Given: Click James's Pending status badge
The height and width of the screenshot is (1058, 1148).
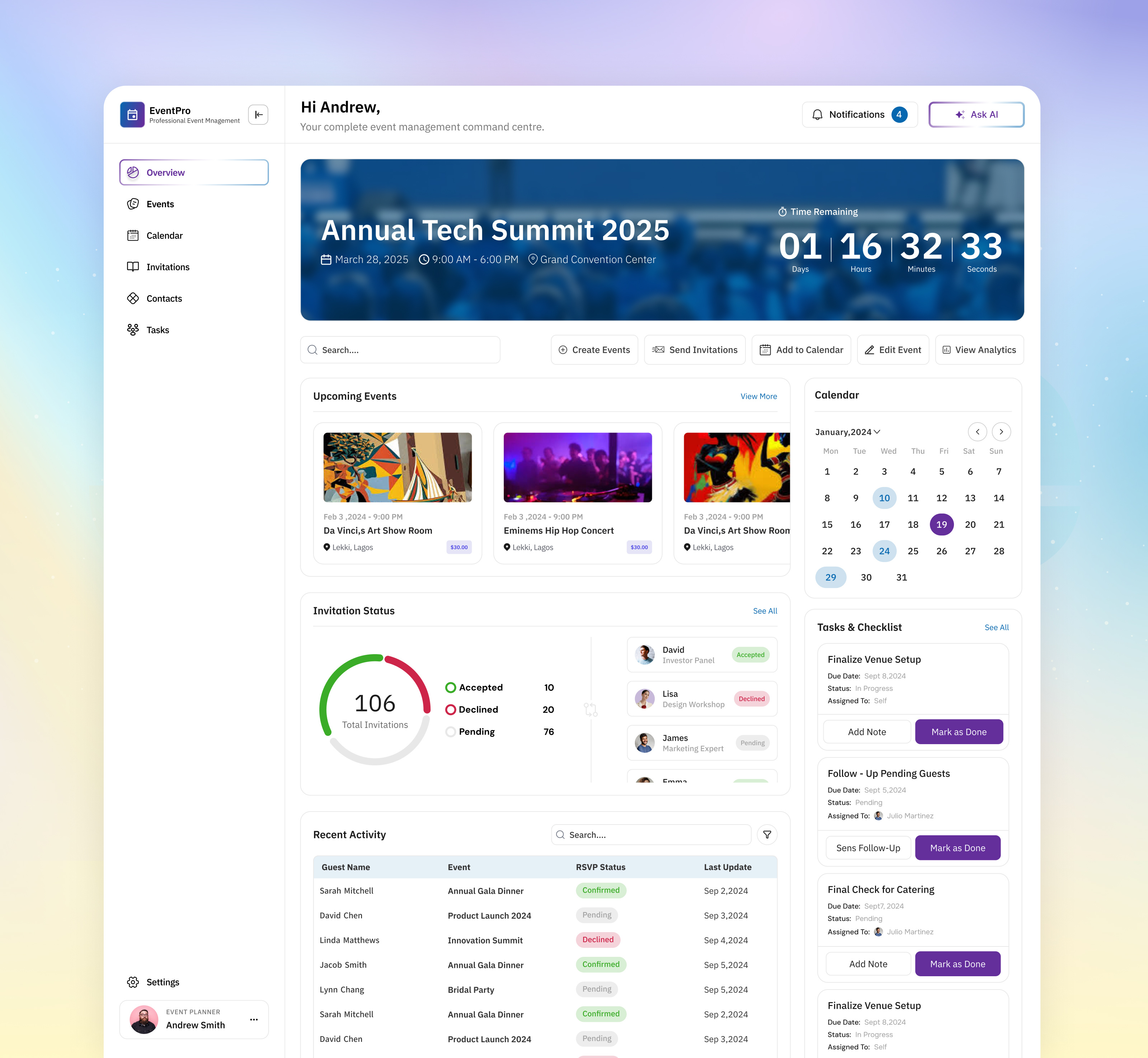Looking at the screenshot, I should coord(752,742).
